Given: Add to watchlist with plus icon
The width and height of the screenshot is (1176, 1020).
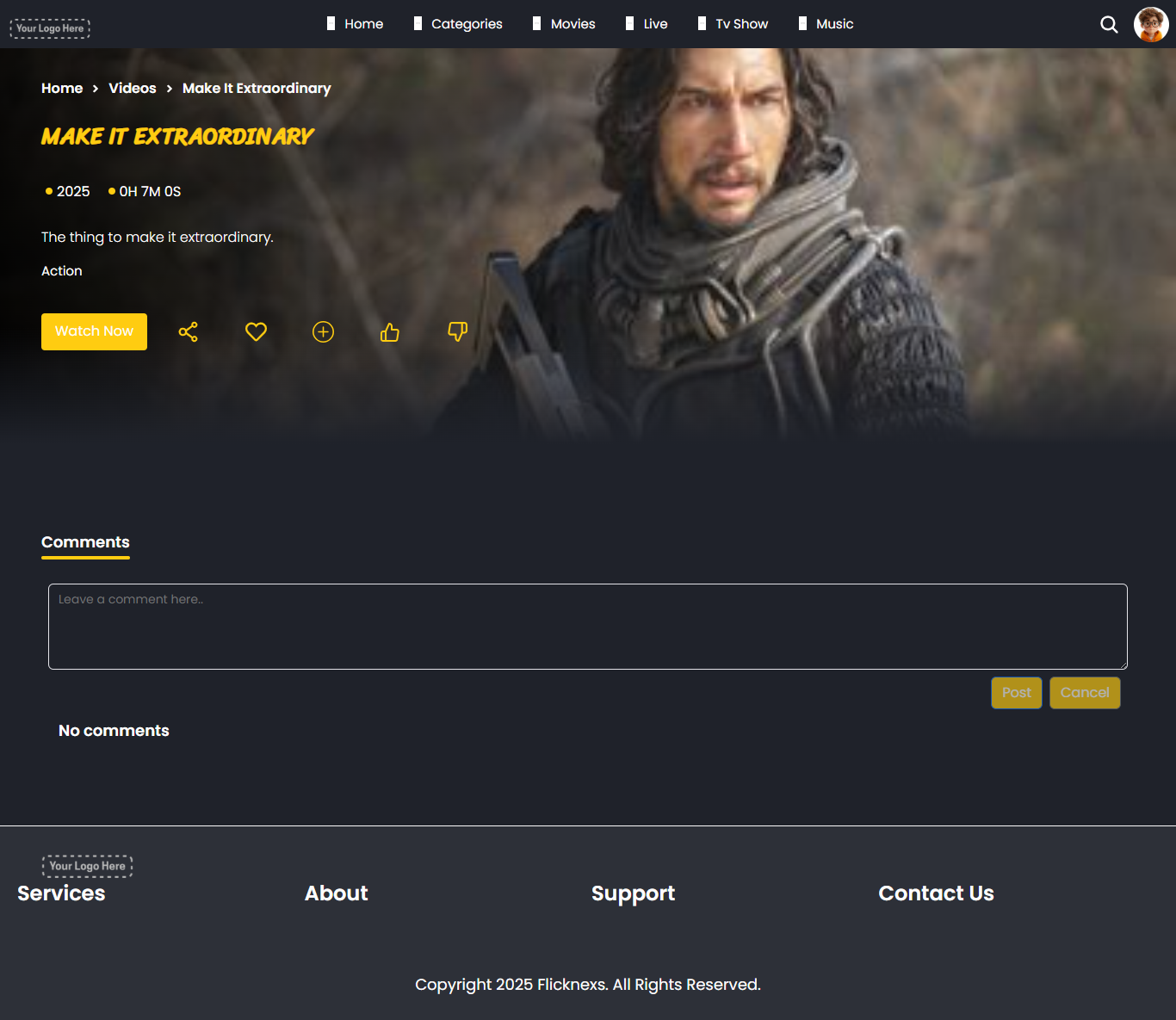Looking at the screenshot, I should (x=323, y=332).
